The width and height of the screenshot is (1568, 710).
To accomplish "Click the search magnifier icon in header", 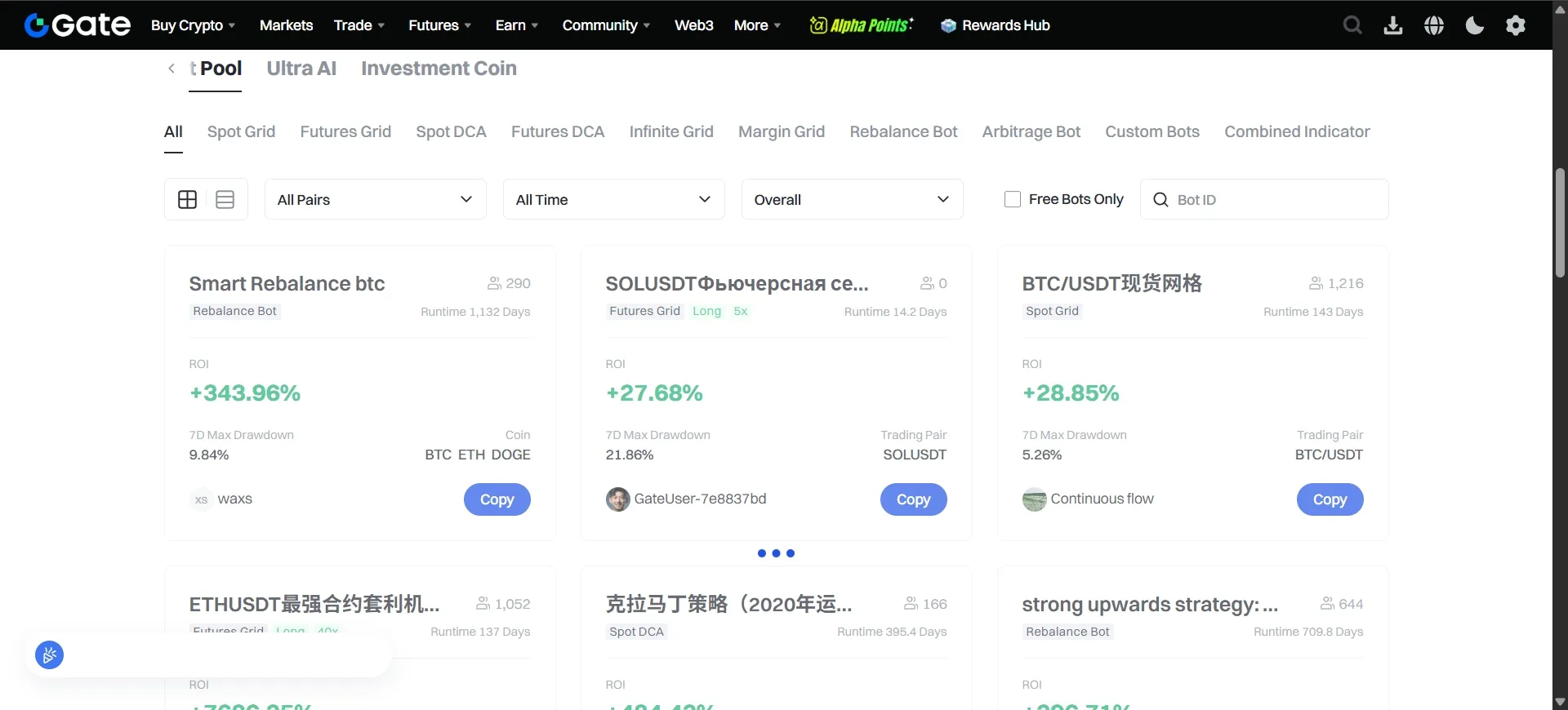I will pyautogui.click(x=1352, y=25).
